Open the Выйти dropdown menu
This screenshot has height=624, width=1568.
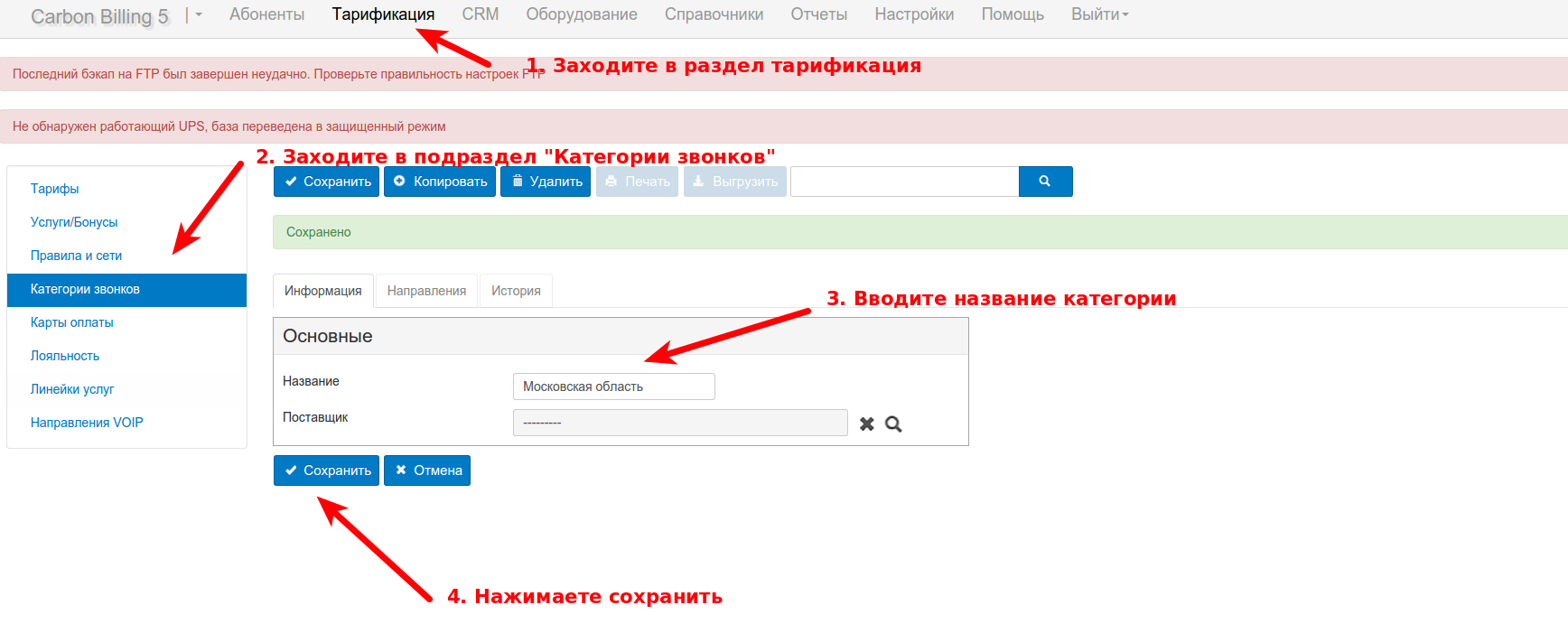point(1099,14)
